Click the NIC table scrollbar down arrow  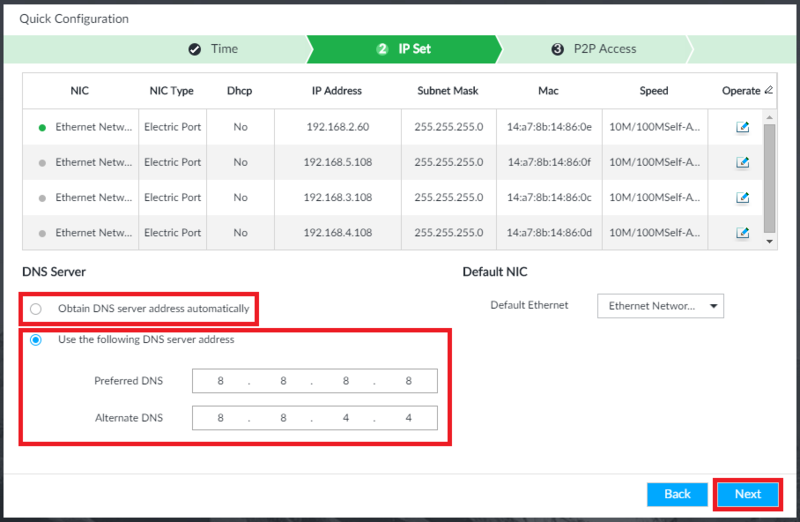click(x=769, y=241)
